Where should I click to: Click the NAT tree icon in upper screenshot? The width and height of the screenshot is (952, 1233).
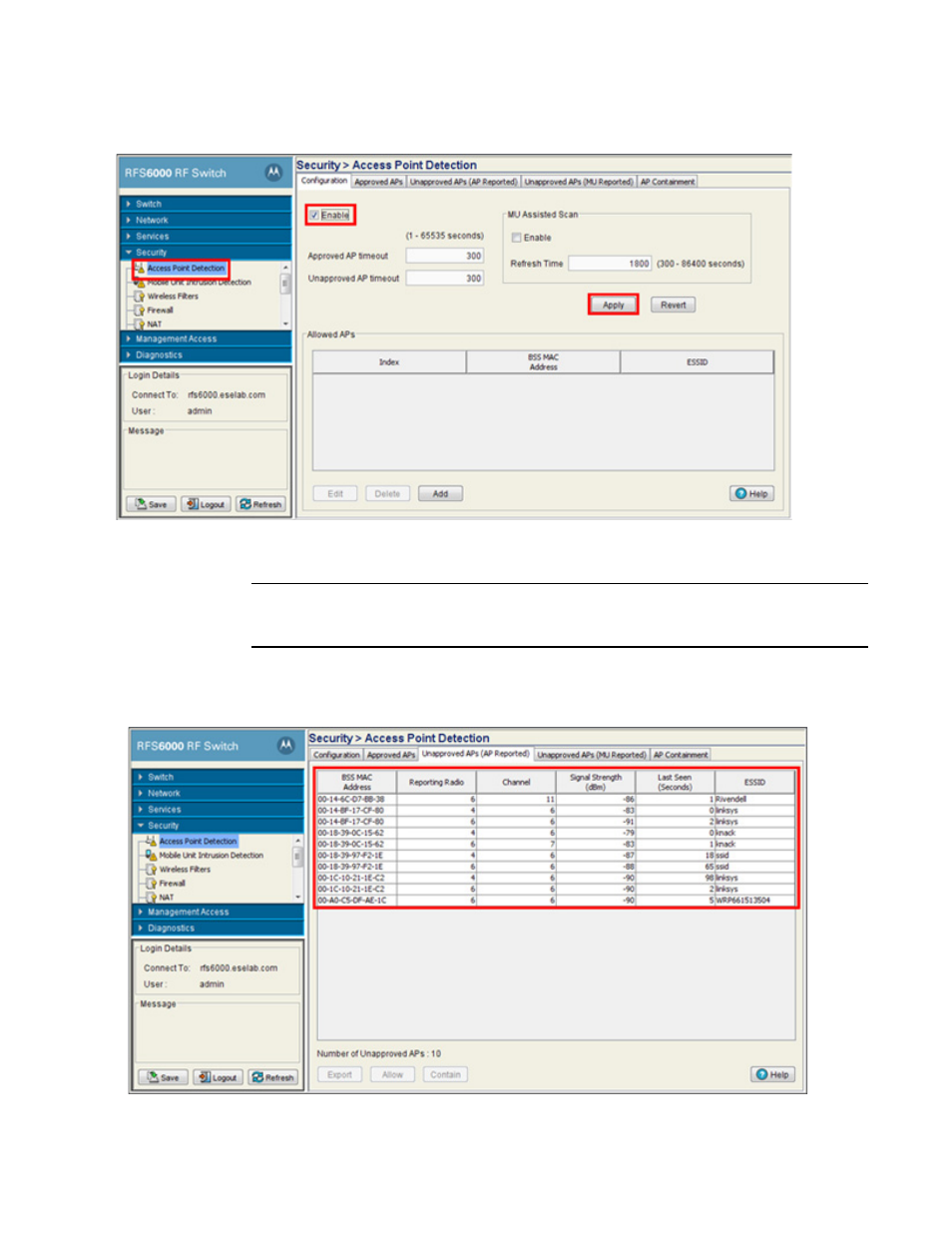[x=140, y=324]
